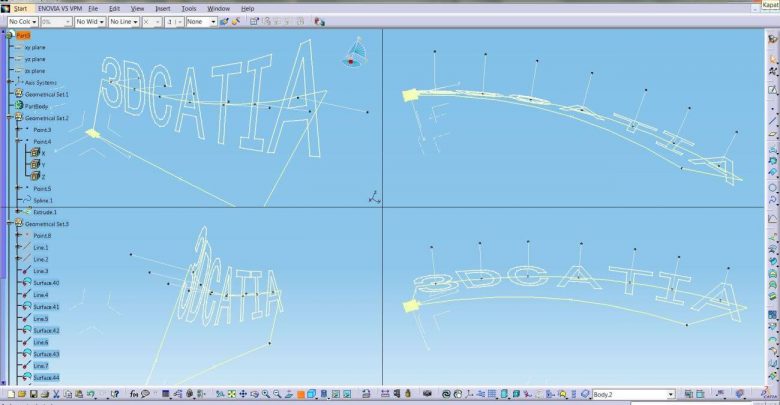Click the What's This help icon
The height and width of the screenshot is (405, 780).
click(115, 394)
